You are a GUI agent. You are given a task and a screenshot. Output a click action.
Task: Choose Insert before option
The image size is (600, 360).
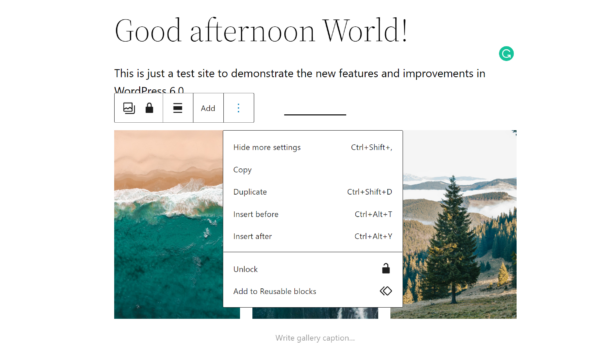click(x=313, y=214)
